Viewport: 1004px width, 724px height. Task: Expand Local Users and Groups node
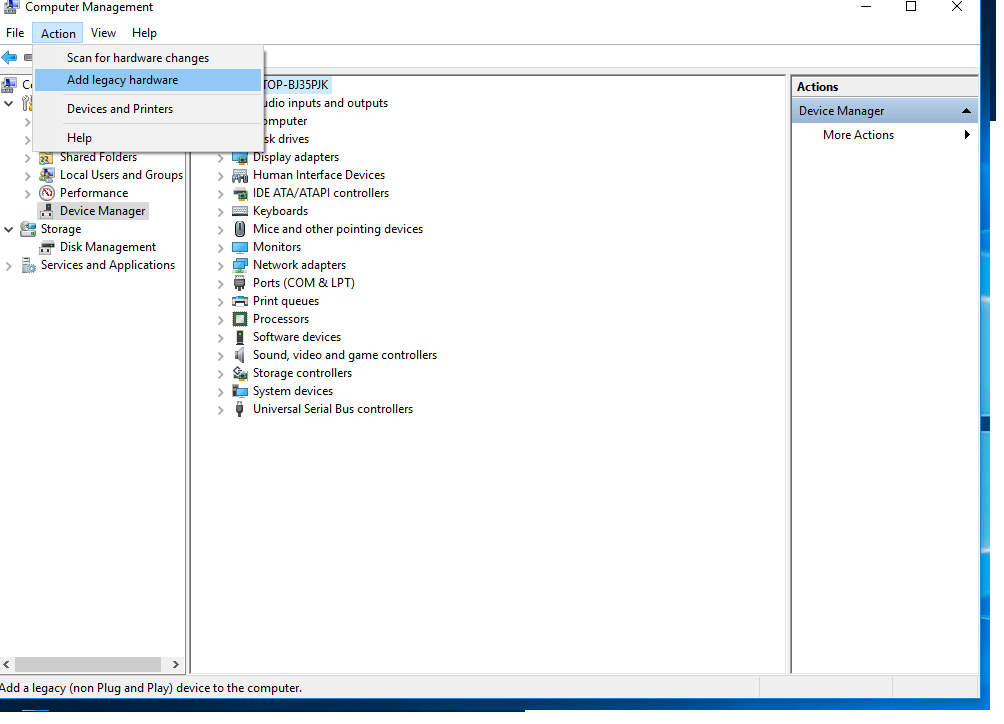pyautogui.click(x=28, y=175)
